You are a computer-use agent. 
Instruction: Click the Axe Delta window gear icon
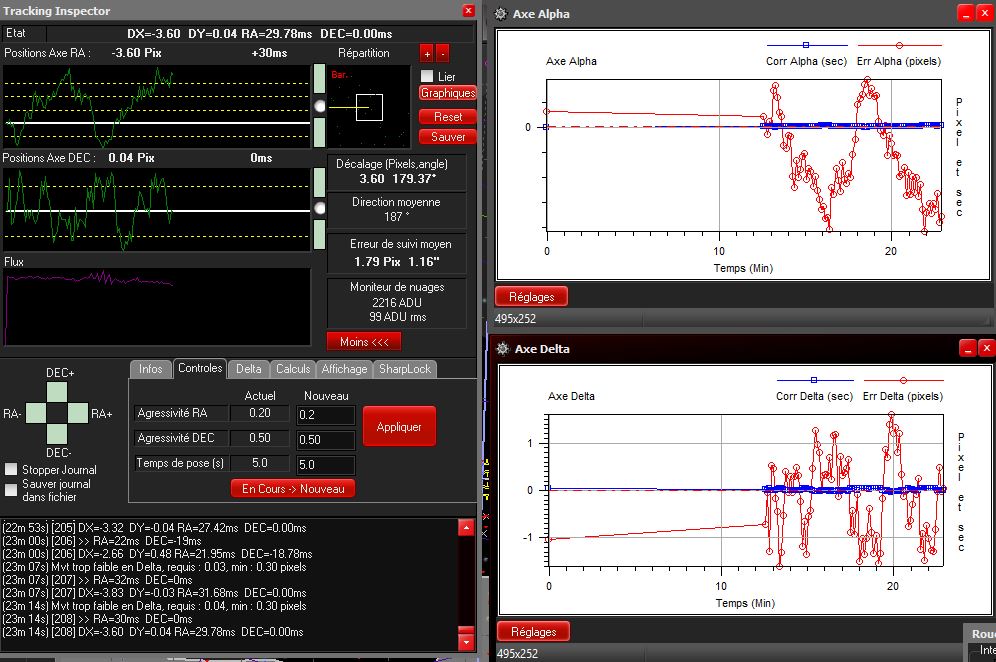point(502,349)
